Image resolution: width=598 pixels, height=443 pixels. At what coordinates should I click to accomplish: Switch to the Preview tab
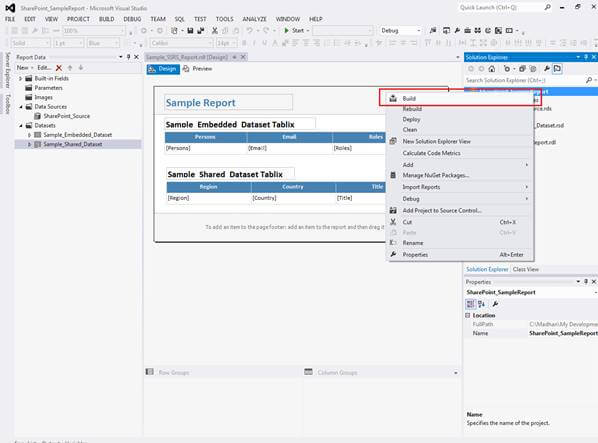pyautogui.click(x=198, y=69)
